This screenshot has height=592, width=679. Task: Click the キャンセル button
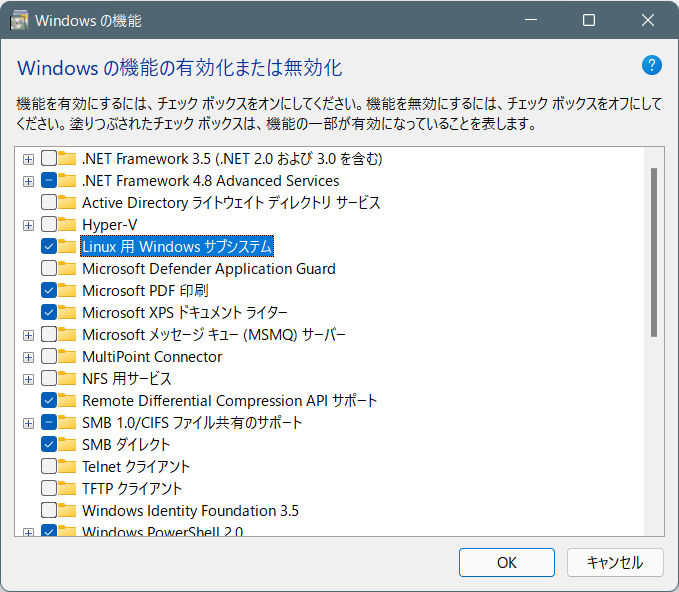[615, 562]
